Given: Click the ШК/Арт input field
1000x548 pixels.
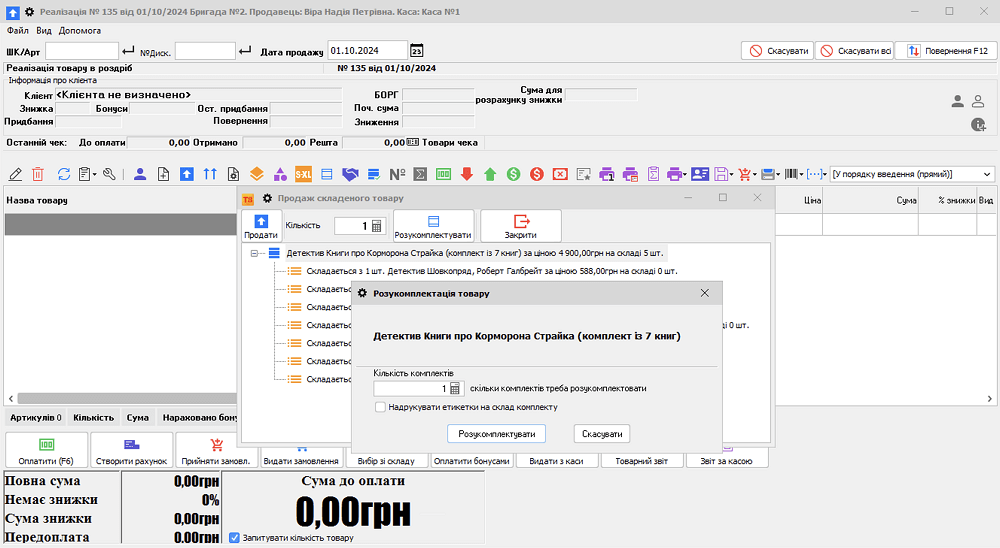Looking at the screenshot, I should point(82,51).
